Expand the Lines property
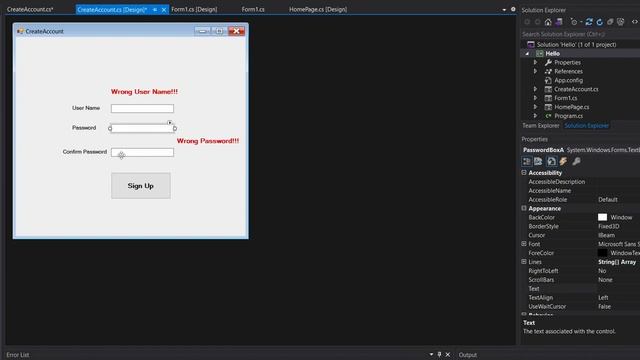 click(x=524, y=262)
